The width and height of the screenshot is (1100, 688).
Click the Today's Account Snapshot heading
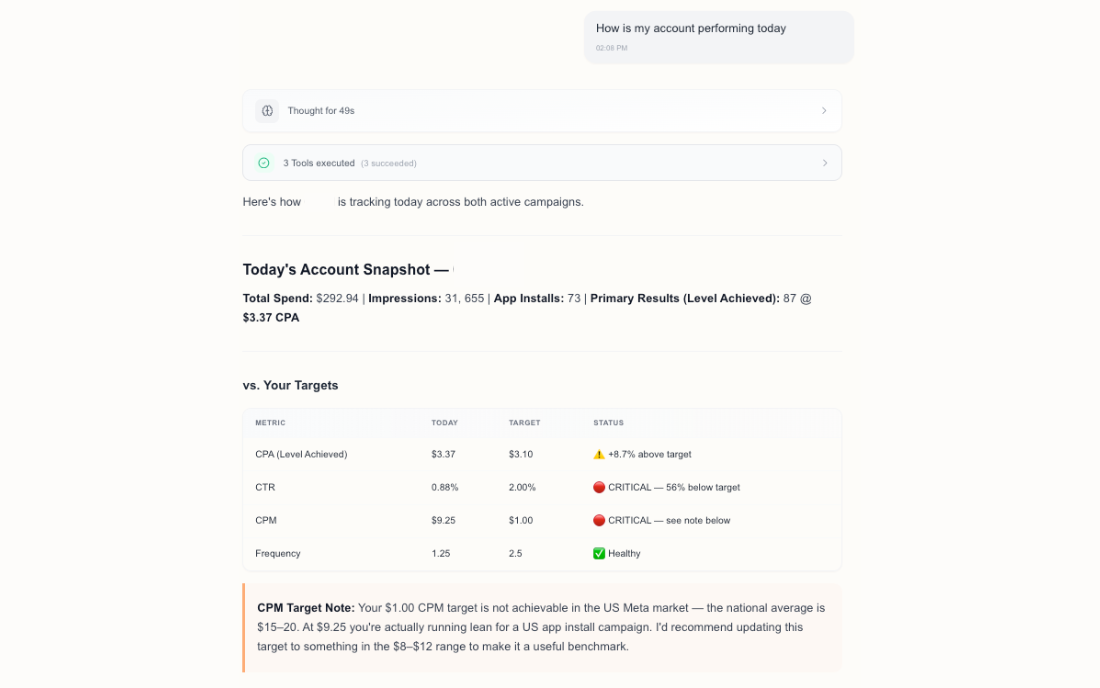coord(345,269)
